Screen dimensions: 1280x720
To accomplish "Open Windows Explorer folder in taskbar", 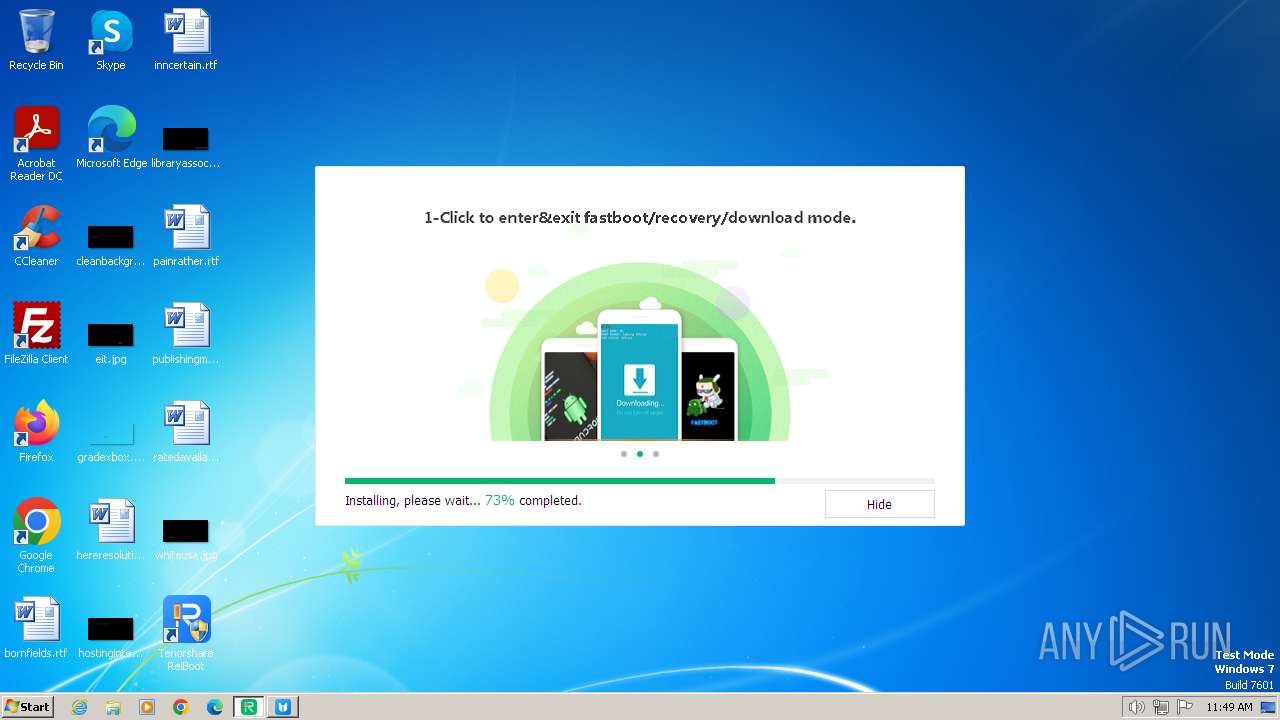I will 113,707.
